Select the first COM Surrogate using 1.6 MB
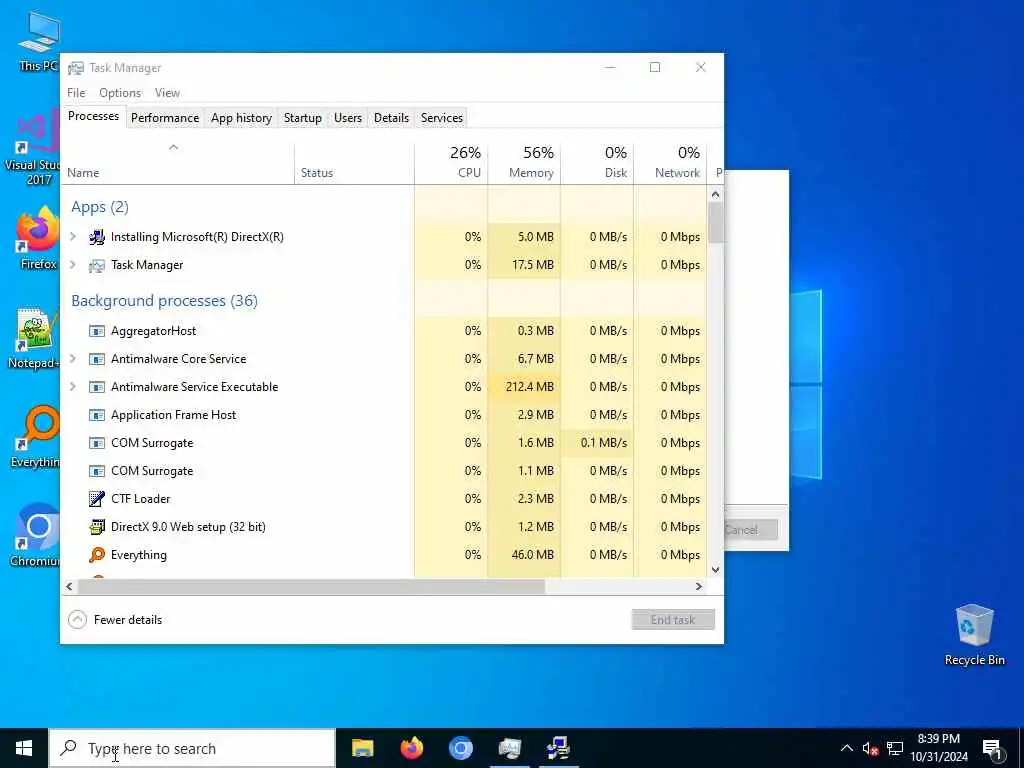1024x768 pixels. click(x=383, y=443)
